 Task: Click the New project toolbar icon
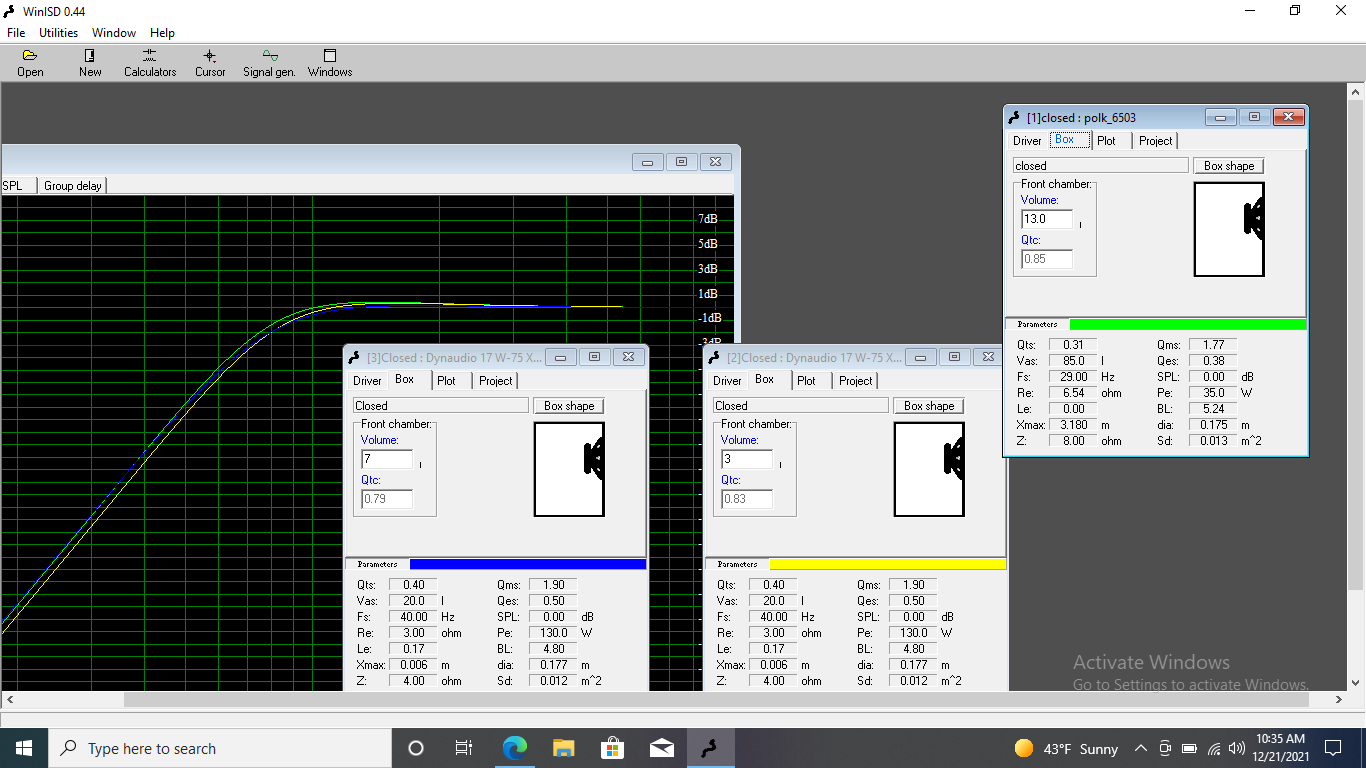pyautogui.click(x=90, y=63)
